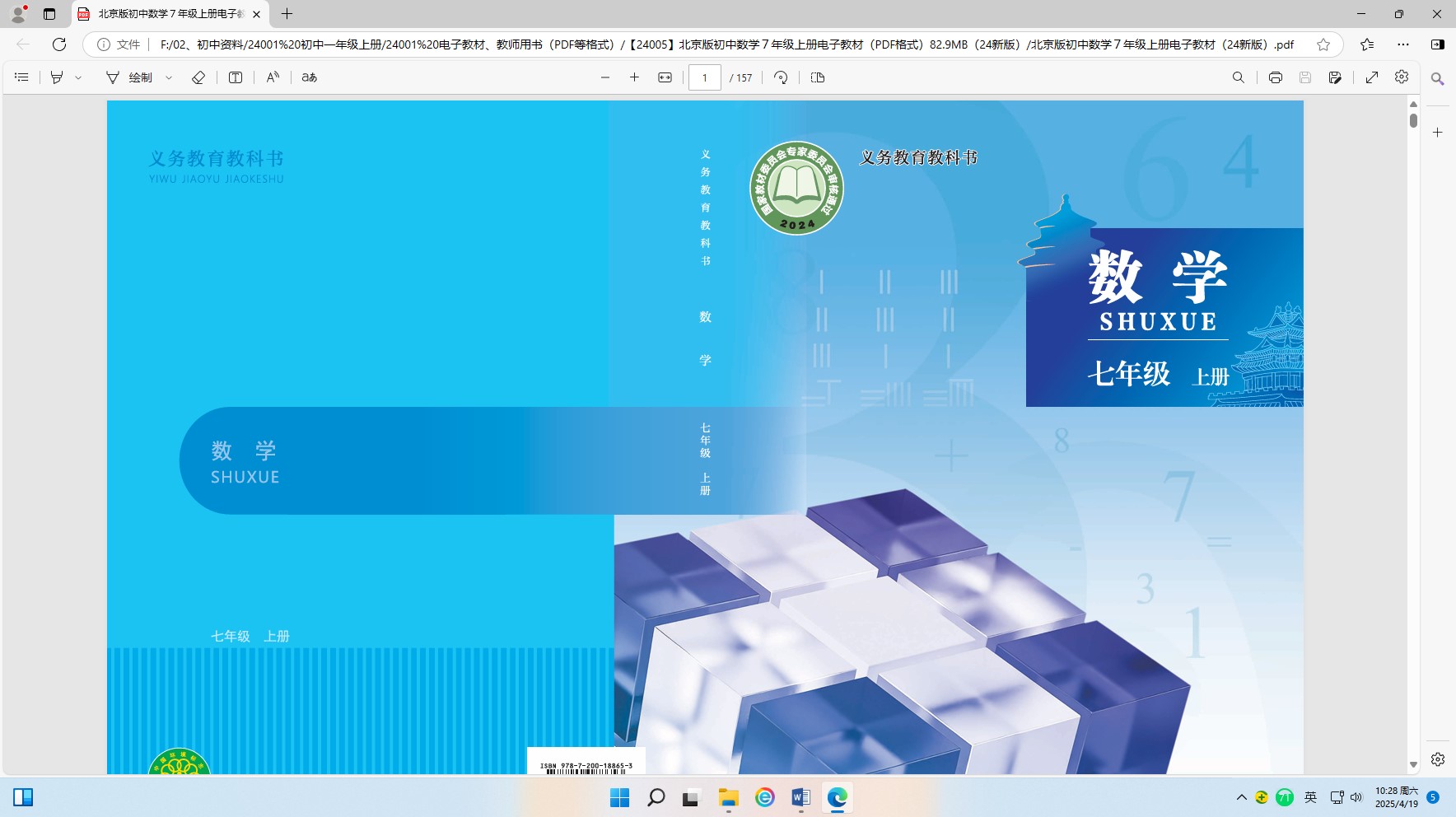This screenshot has width=1456, height=817.
Task: Rotate the PDF page
Action: coord(781,77)
